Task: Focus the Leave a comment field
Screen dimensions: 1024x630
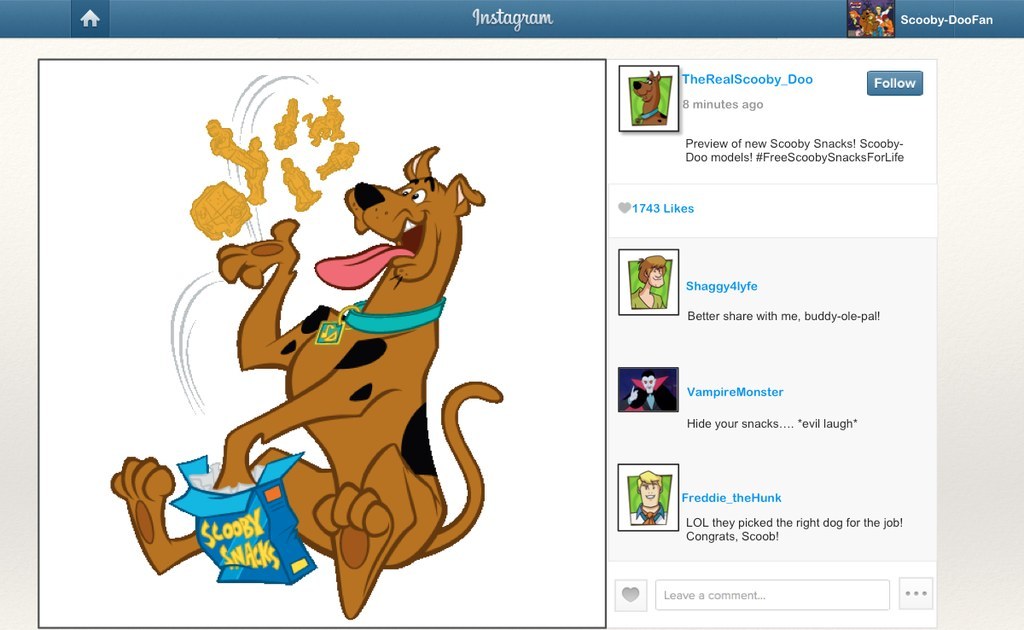Action: pyautogui.click(x=773, y=595)
